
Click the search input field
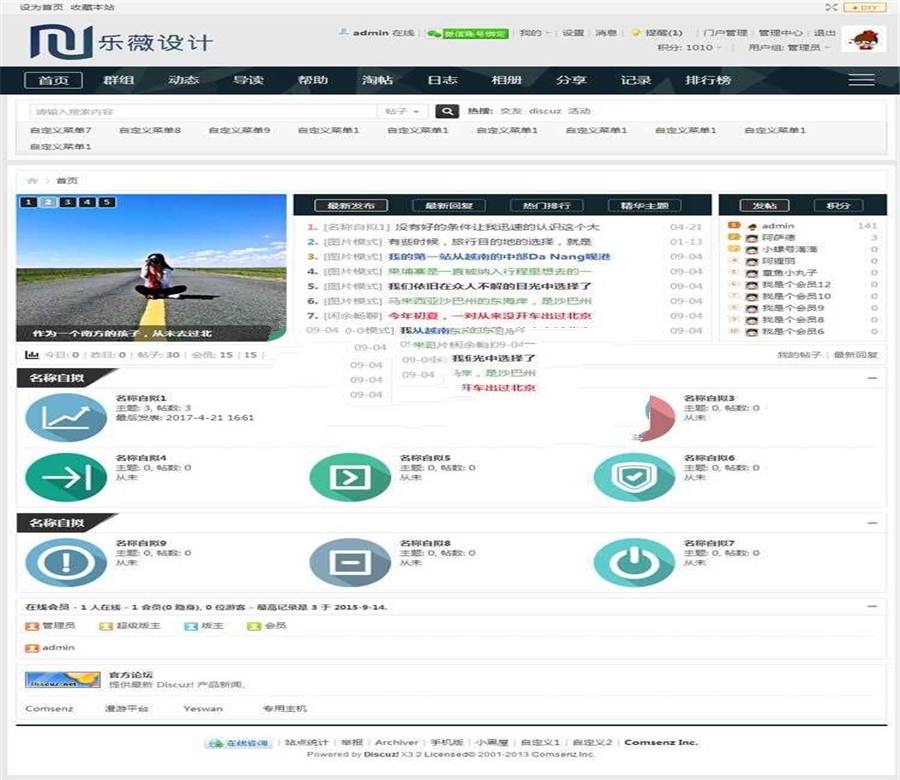click(204, 111)
